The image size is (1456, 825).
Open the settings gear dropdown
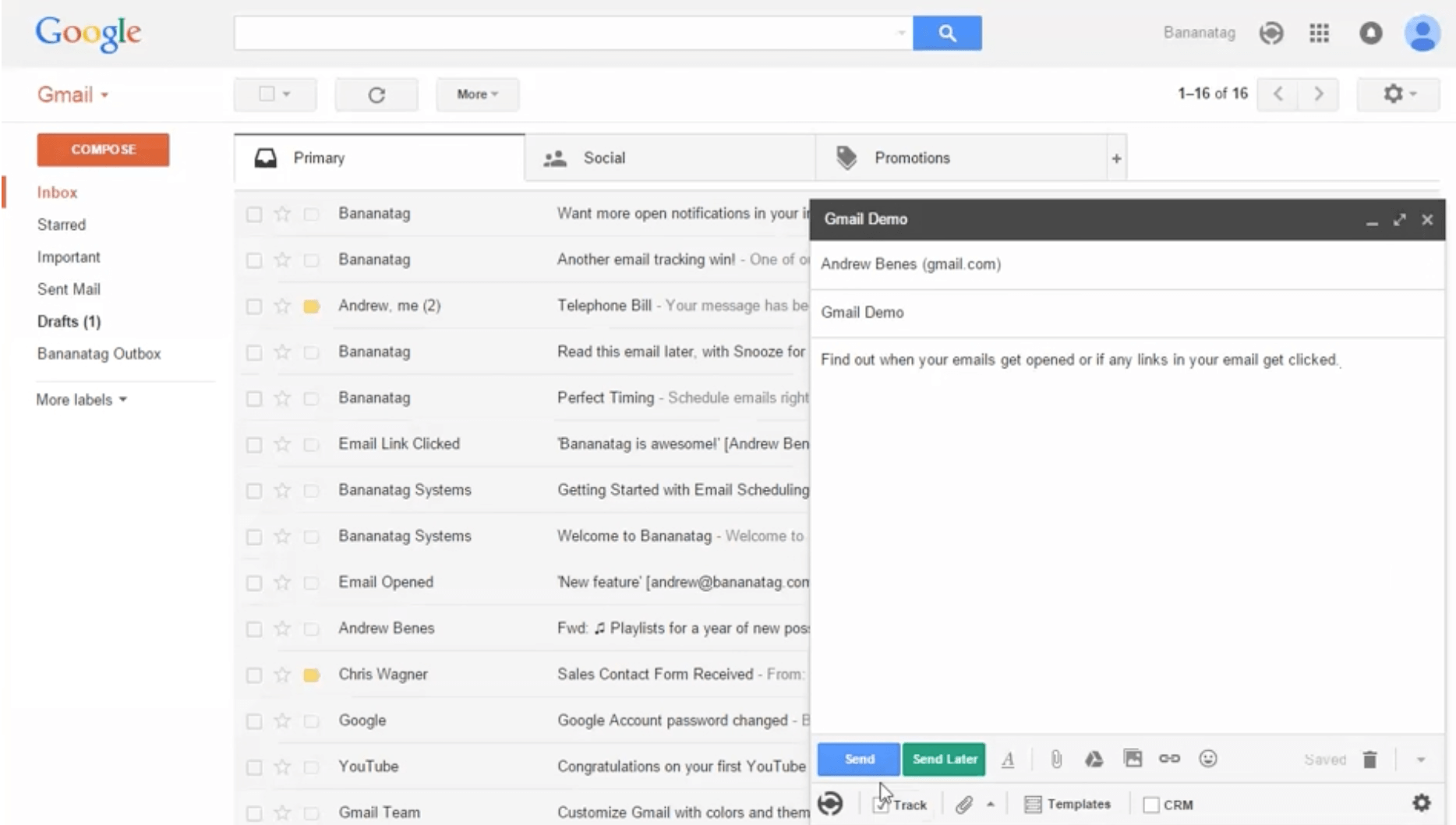pos(1399,94)
